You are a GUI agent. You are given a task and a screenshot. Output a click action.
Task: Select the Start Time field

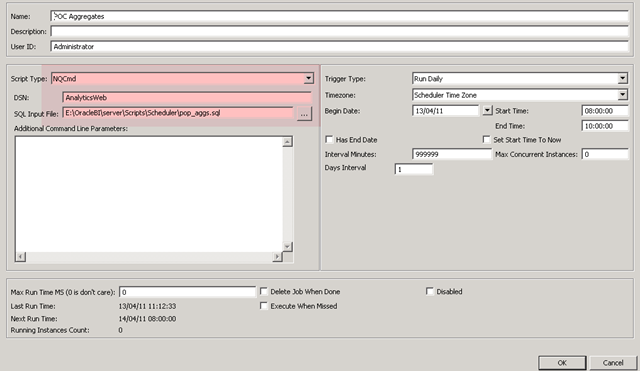pos(605,111)
